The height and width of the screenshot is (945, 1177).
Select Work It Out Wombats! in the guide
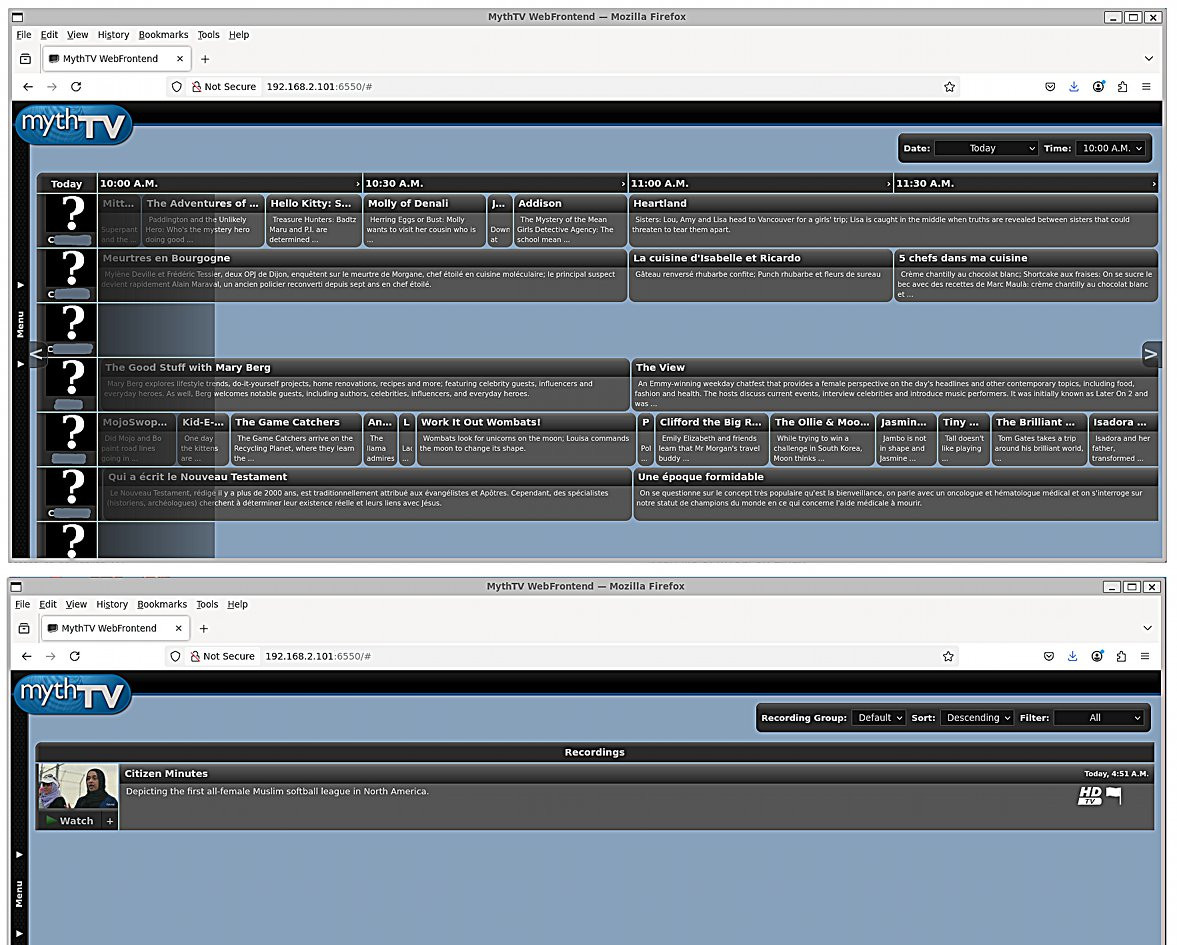(x=525, y=439)
